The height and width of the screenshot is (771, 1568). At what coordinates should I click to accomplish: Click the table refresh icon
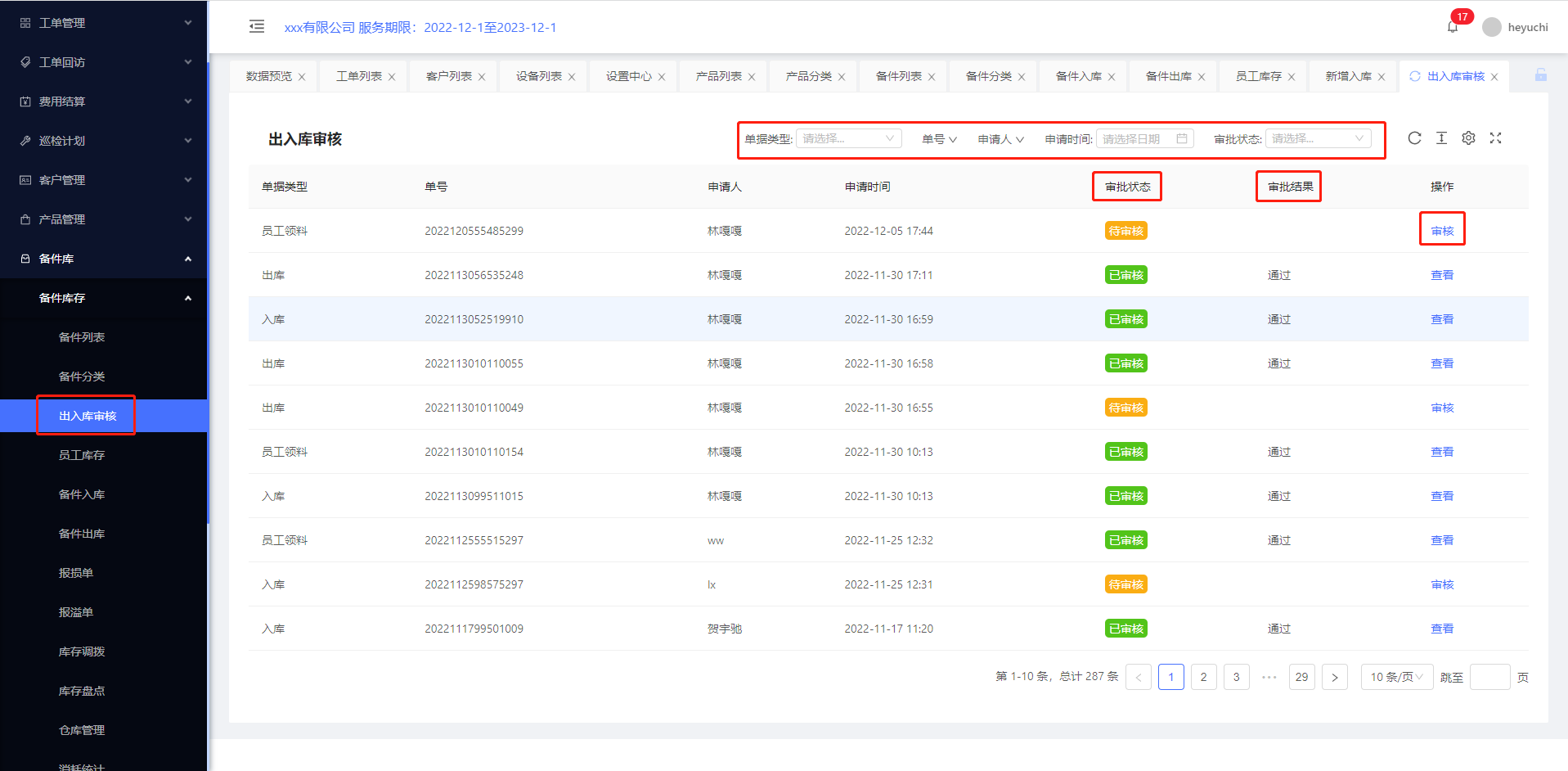(x=1414, y=138)
